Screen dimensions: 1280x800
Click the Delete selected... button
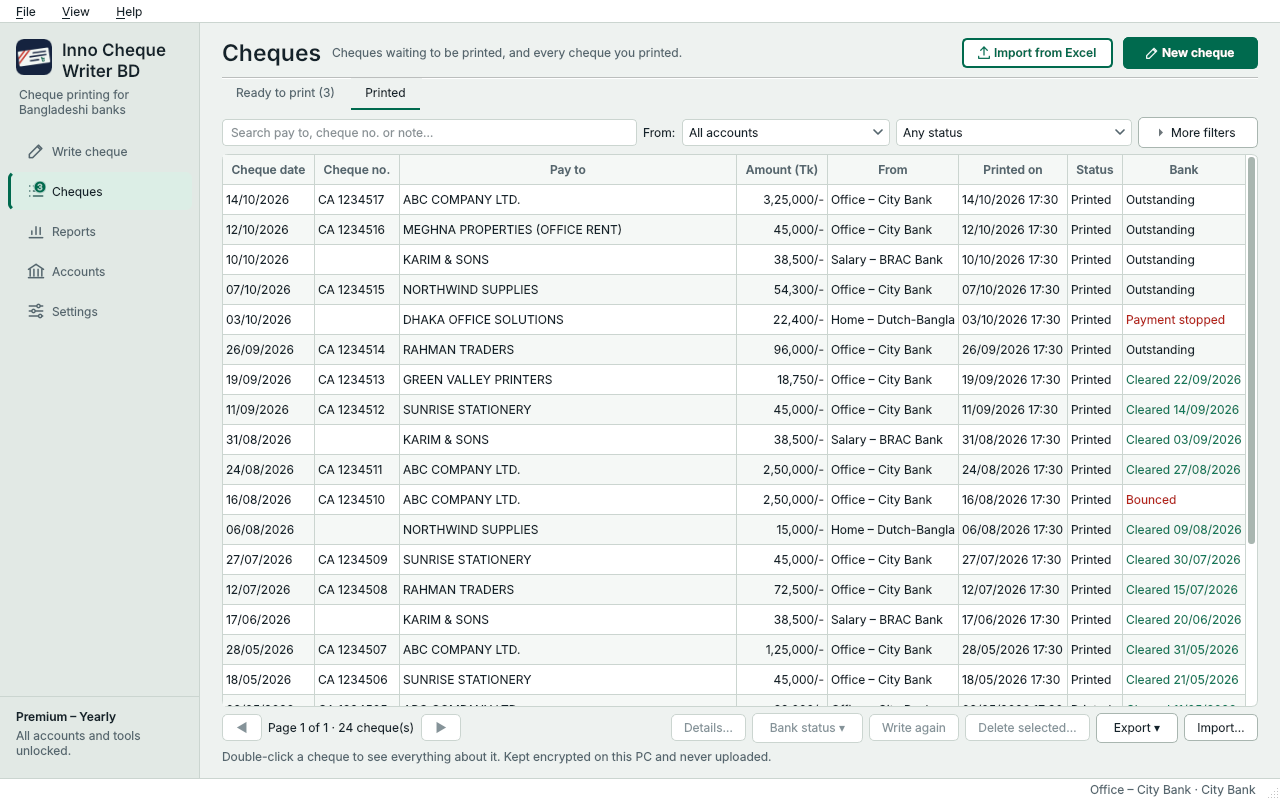pos(1027,728)
